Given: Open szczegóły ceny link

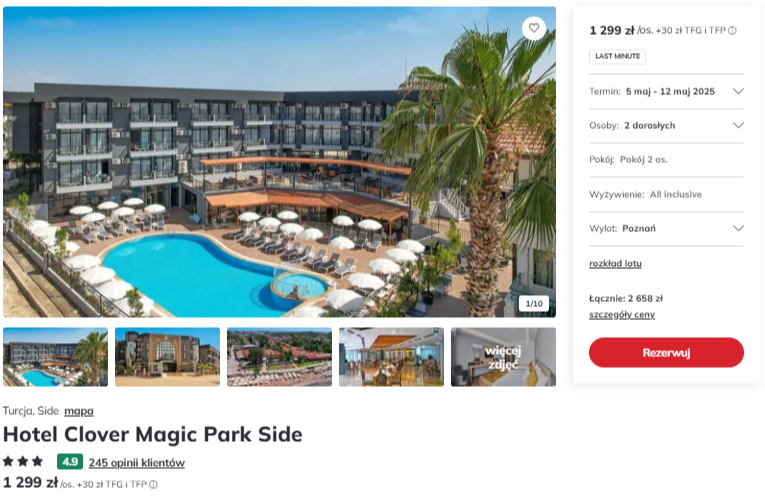Looking at the screenshot, I should [x=622, y=315].
